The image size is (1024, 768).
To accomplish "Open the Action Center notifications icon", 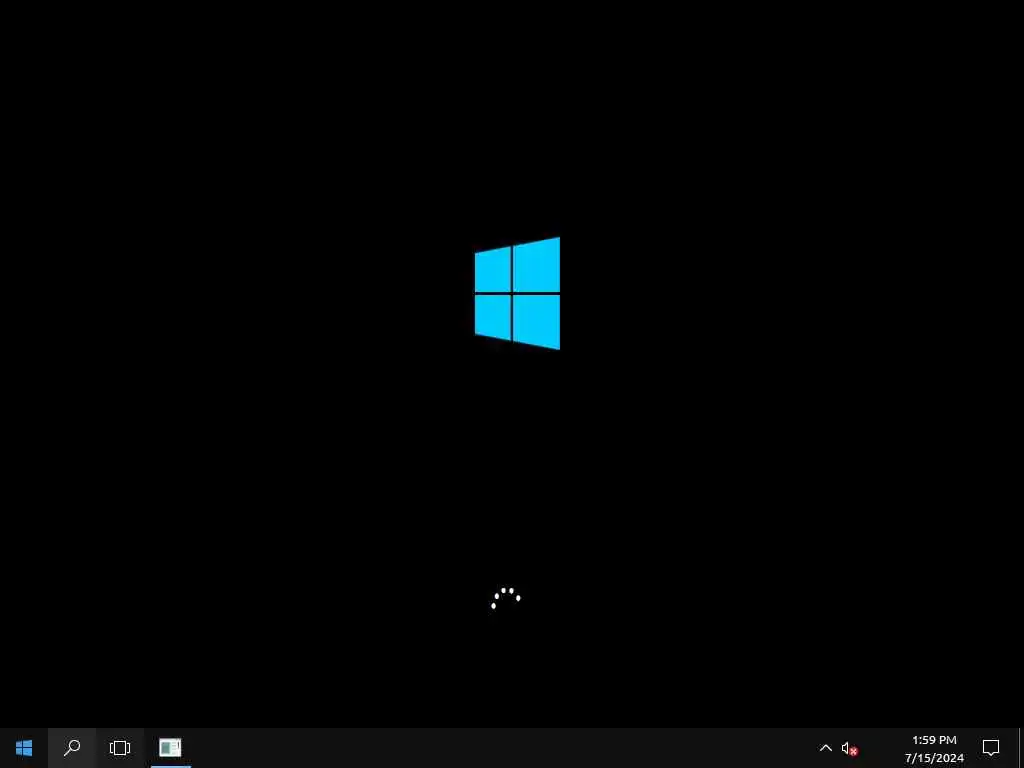I will pos(991,748).
